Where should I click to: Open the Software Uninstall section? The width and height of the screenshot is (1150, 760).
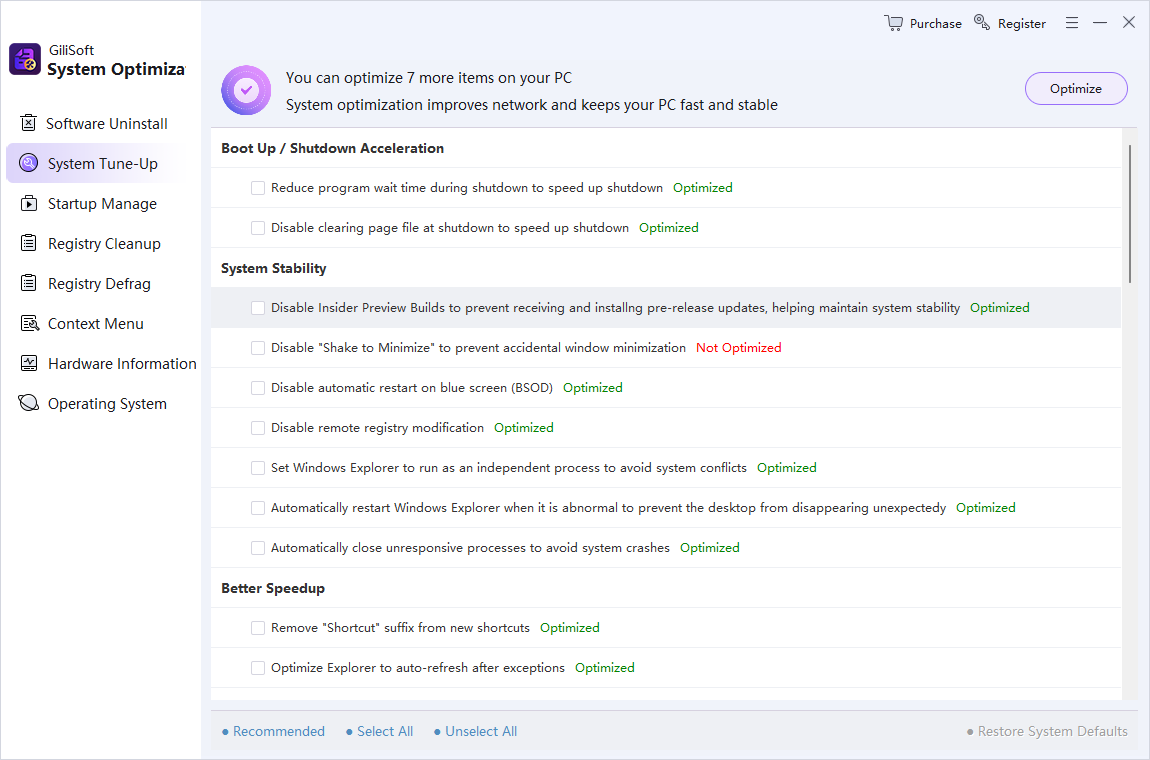100,123
